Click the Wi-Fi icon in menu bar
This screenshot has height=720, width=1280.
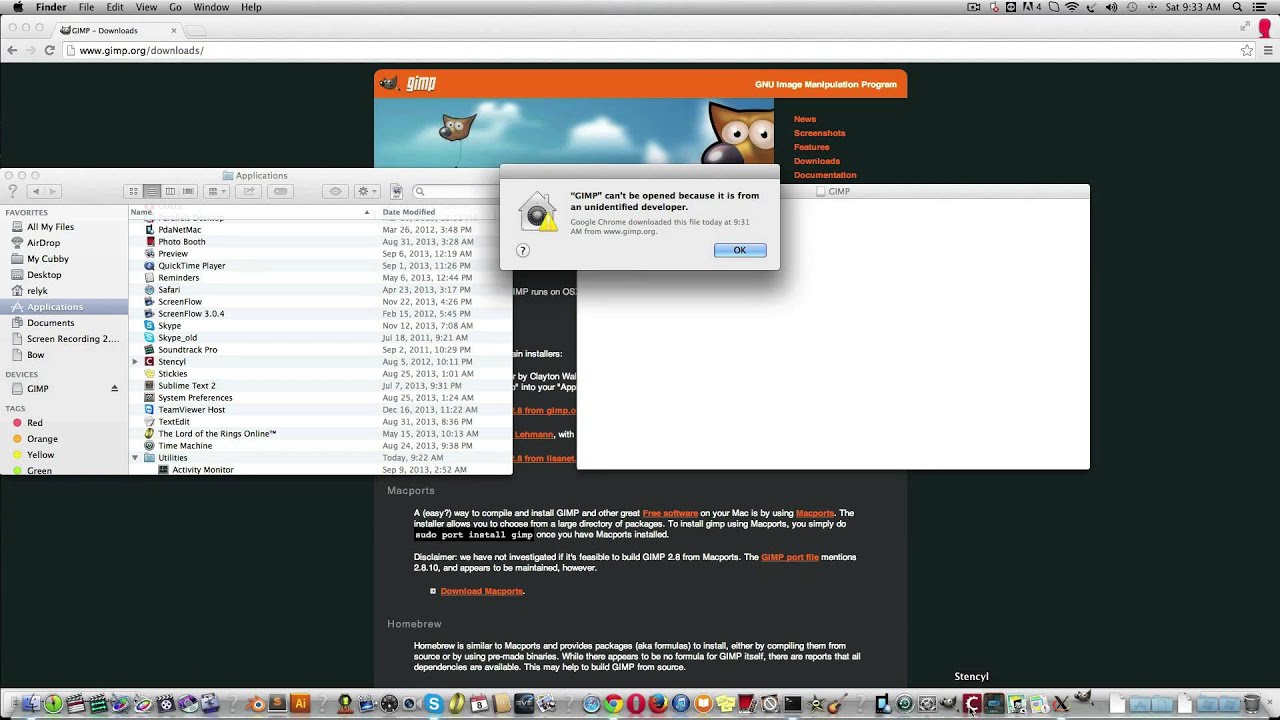(x=1072, y=7)
